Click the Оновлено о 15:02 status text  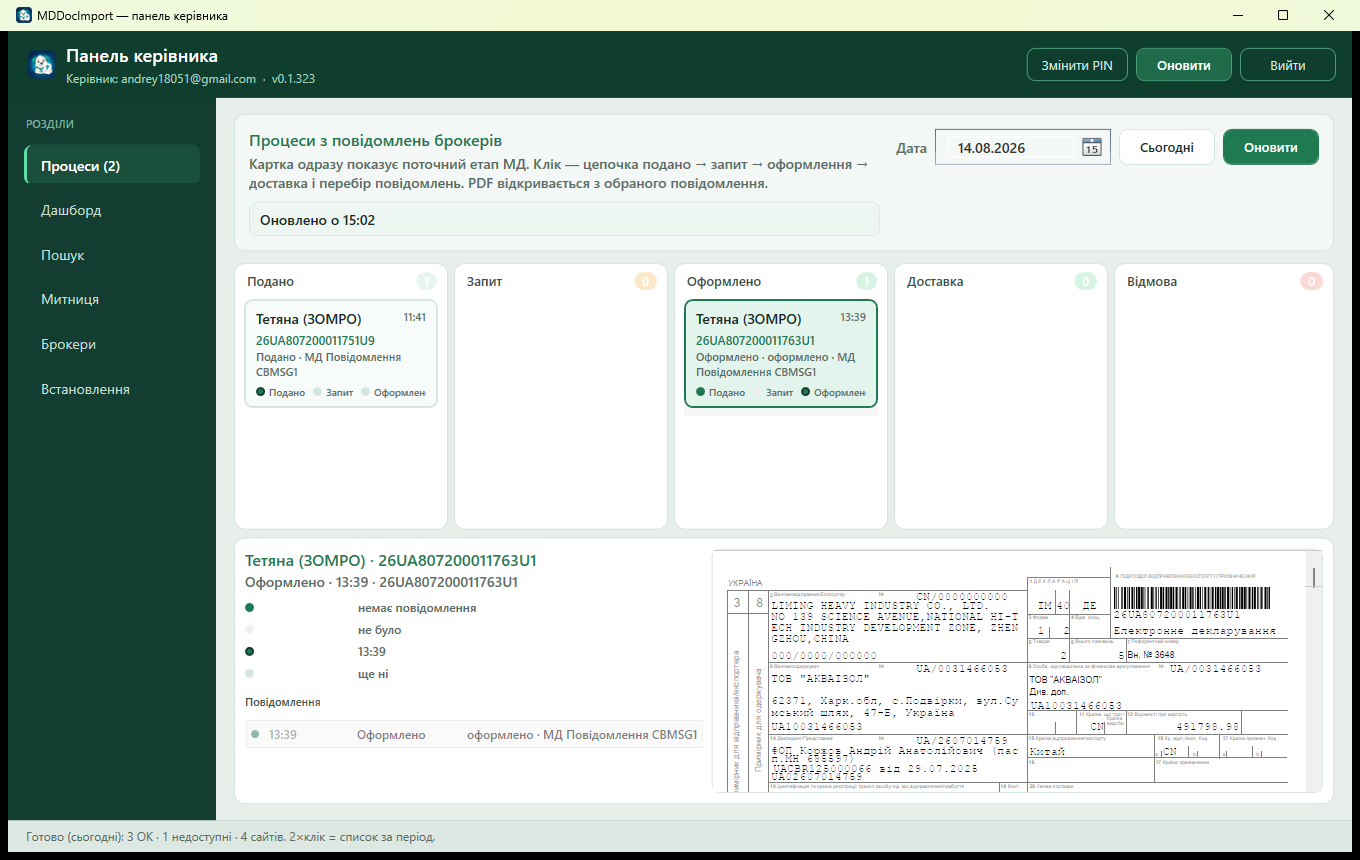pos(317,219)
